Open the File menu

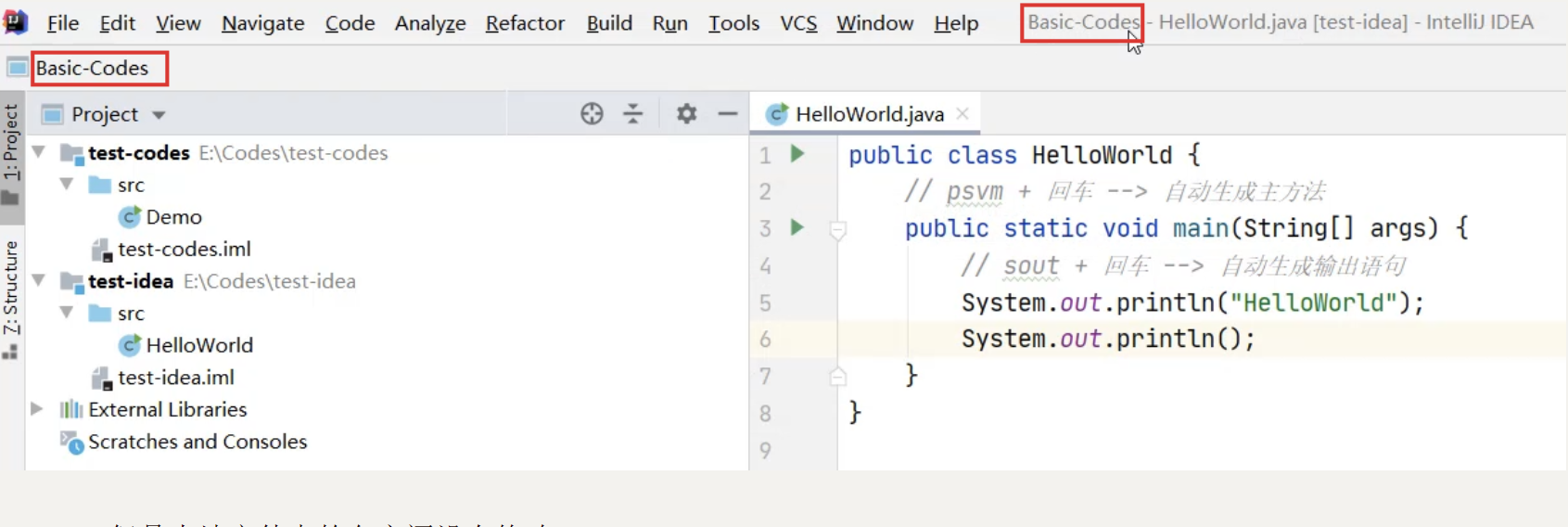point(62,22)
